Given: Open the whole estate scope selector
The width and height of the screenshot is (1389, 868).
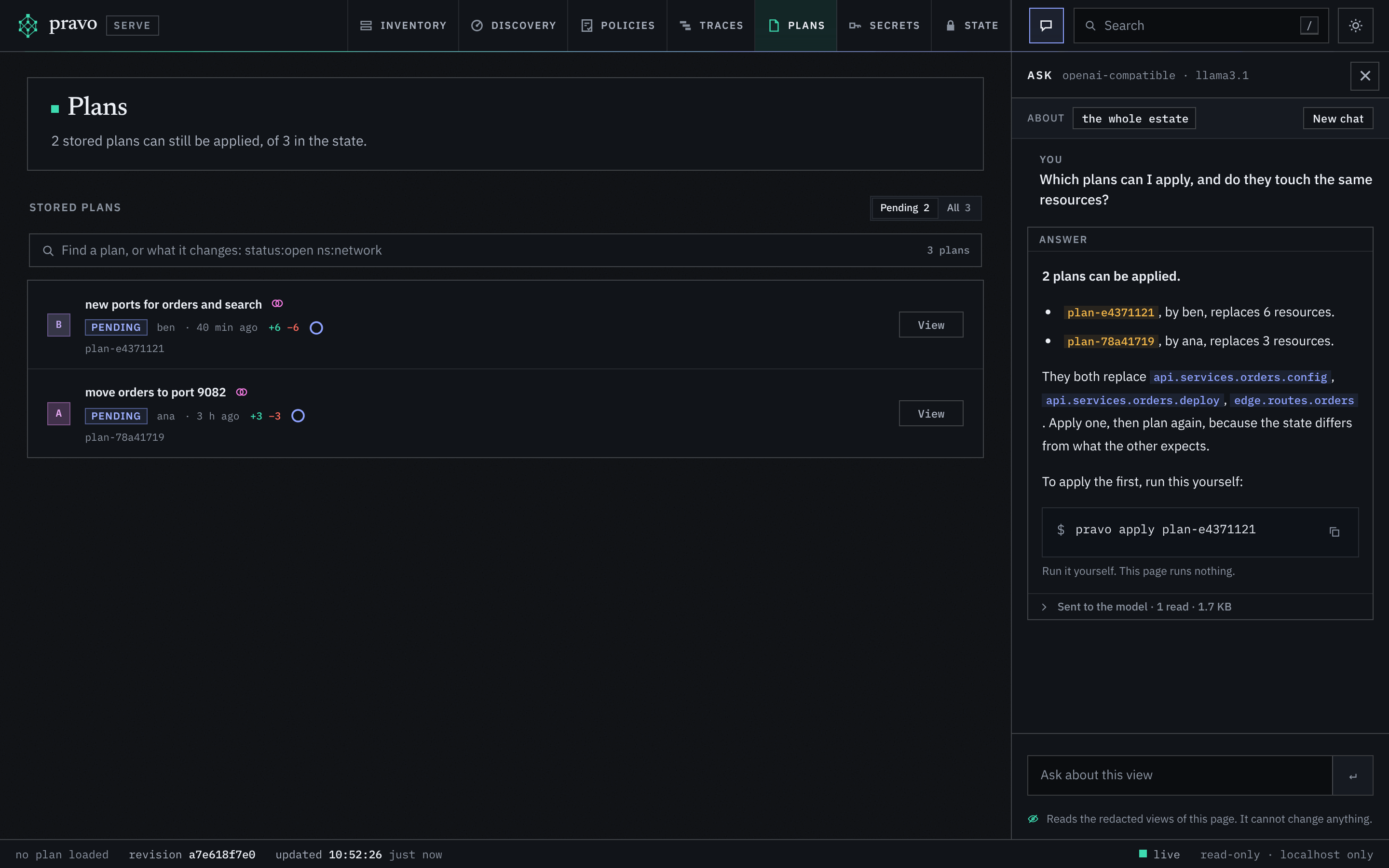Looking at the screenshot, I should click(x=1134, y=118).
